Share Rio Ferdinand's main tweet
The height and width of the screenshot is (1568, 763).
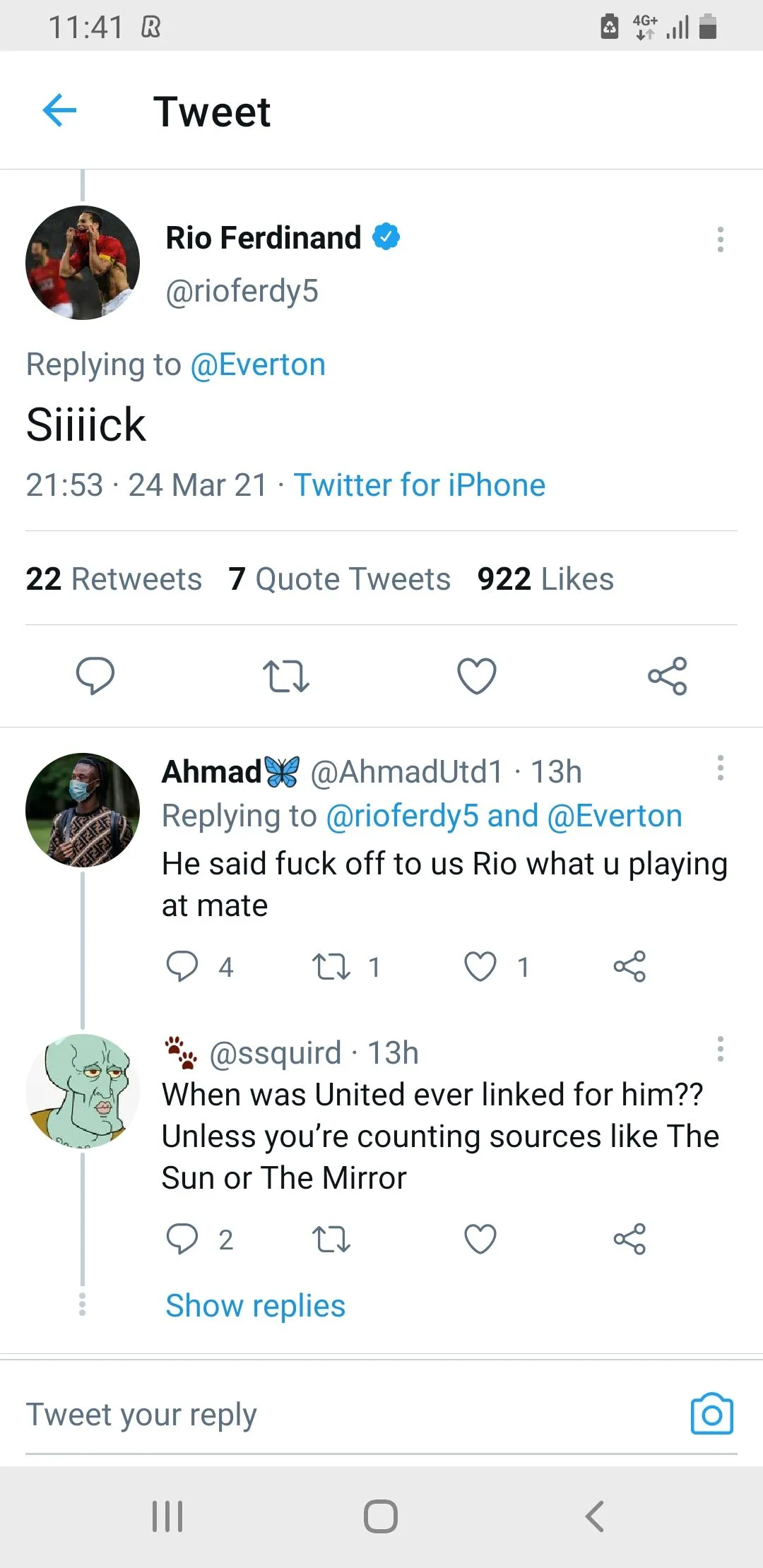pos(667,676)
